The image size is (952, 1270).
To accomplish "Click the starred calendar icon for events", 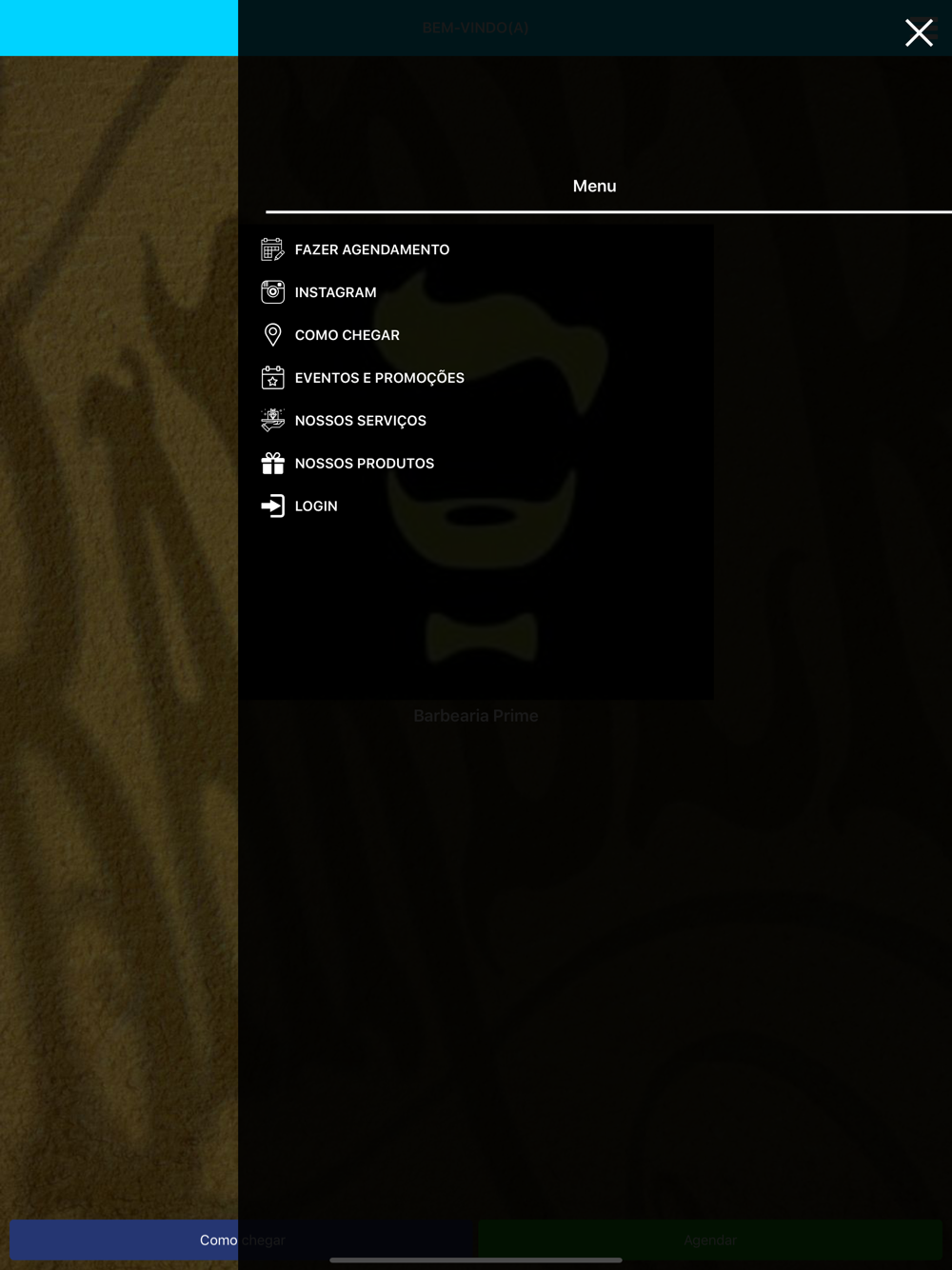I will pos(272,378).
